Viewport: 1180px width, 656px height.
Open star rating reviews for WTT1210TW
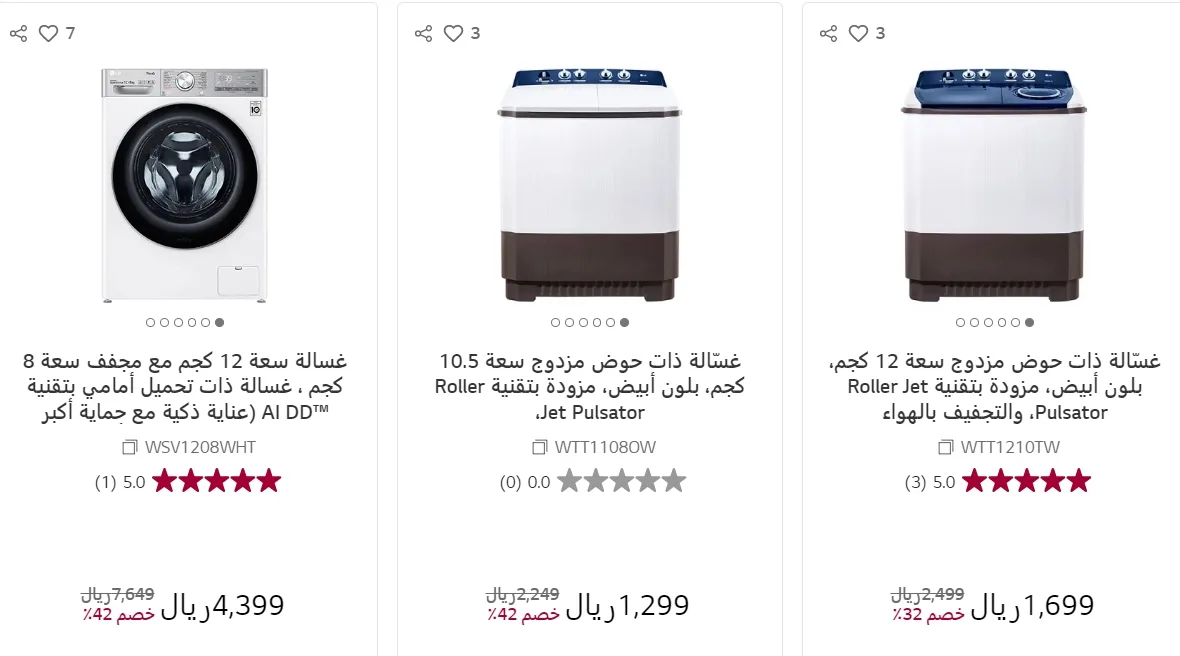point(1025,482)
